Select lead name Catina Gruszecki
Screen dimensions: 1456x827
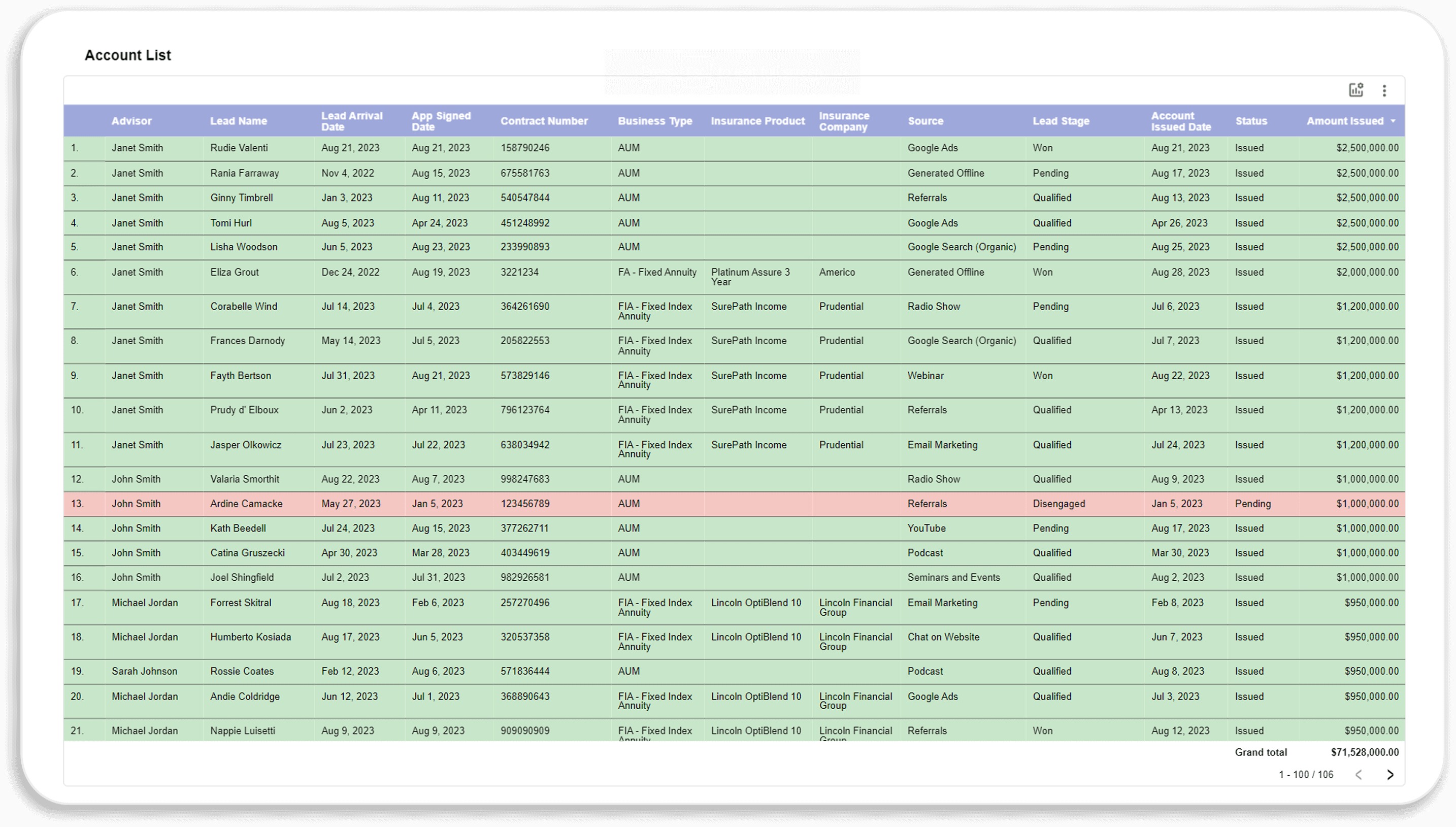pos(248,553)
